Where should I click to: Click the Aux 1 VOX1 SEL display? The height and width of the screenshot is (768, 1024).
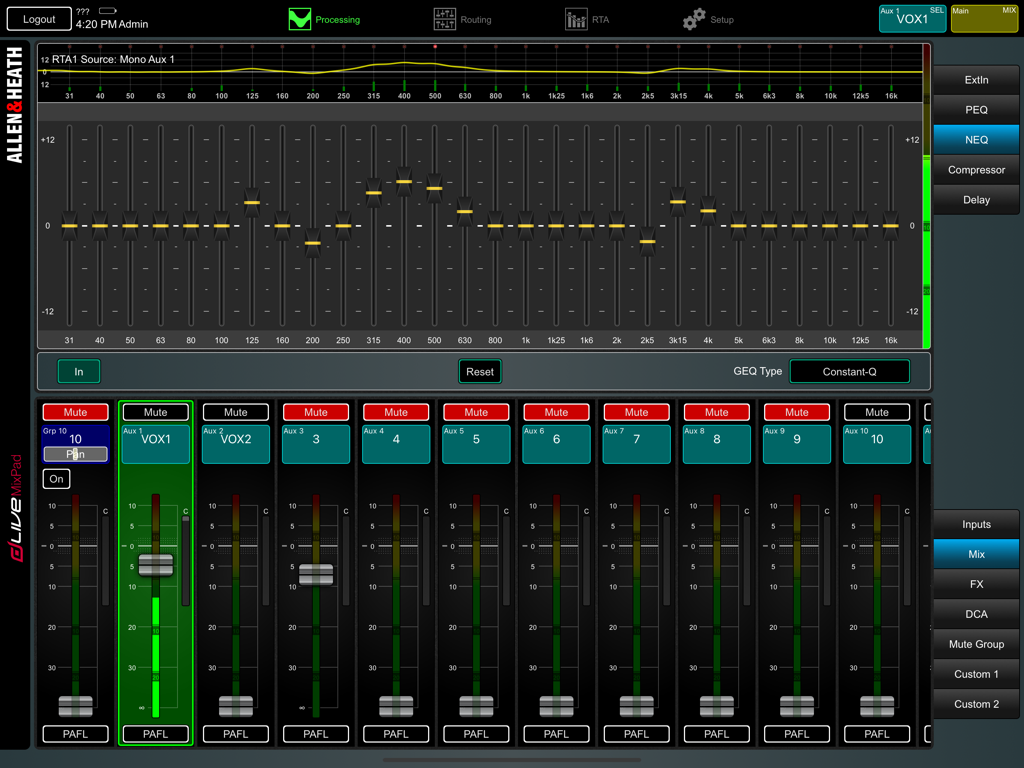click(x=911, y=17)
